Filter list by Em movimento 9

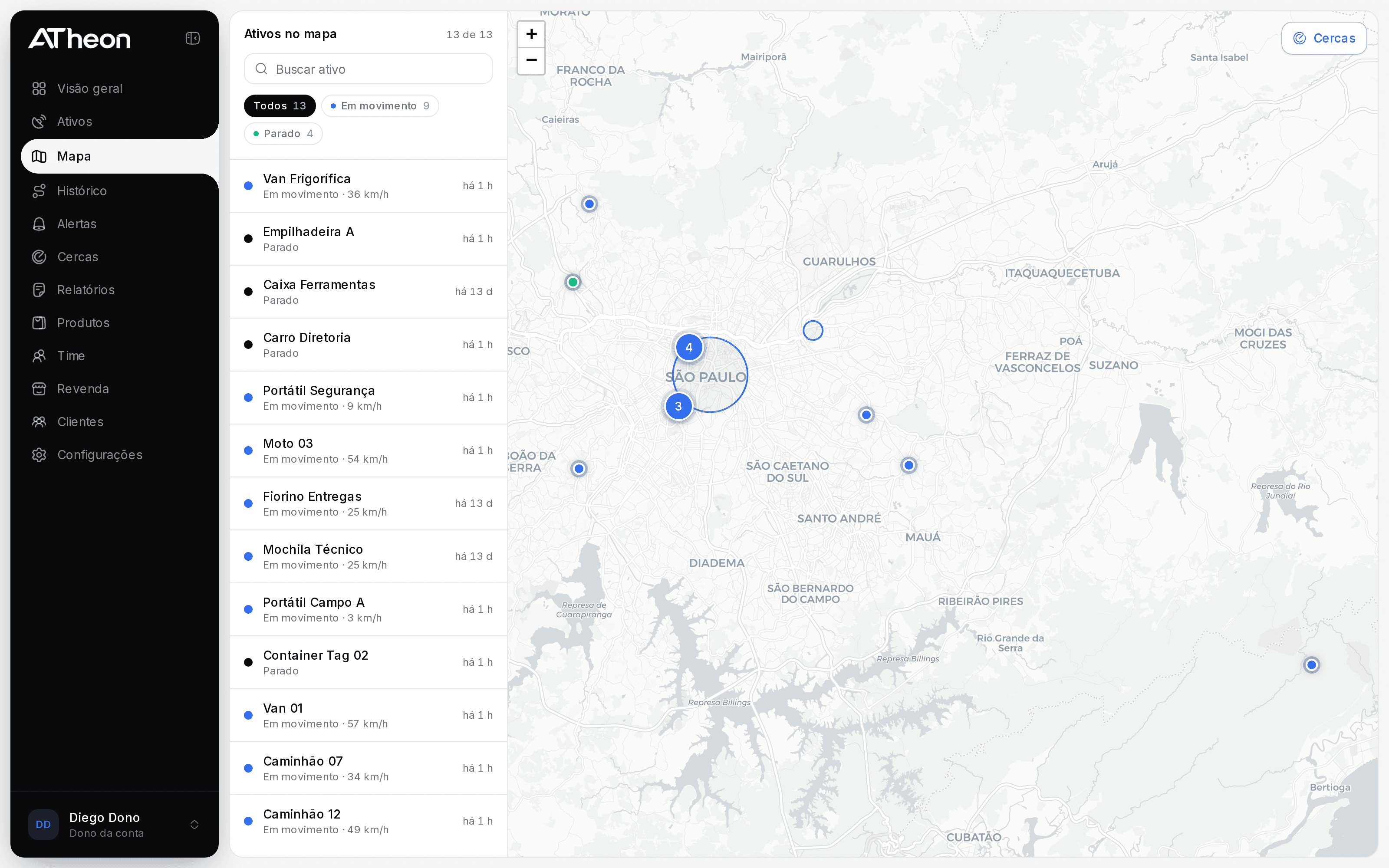380,105
